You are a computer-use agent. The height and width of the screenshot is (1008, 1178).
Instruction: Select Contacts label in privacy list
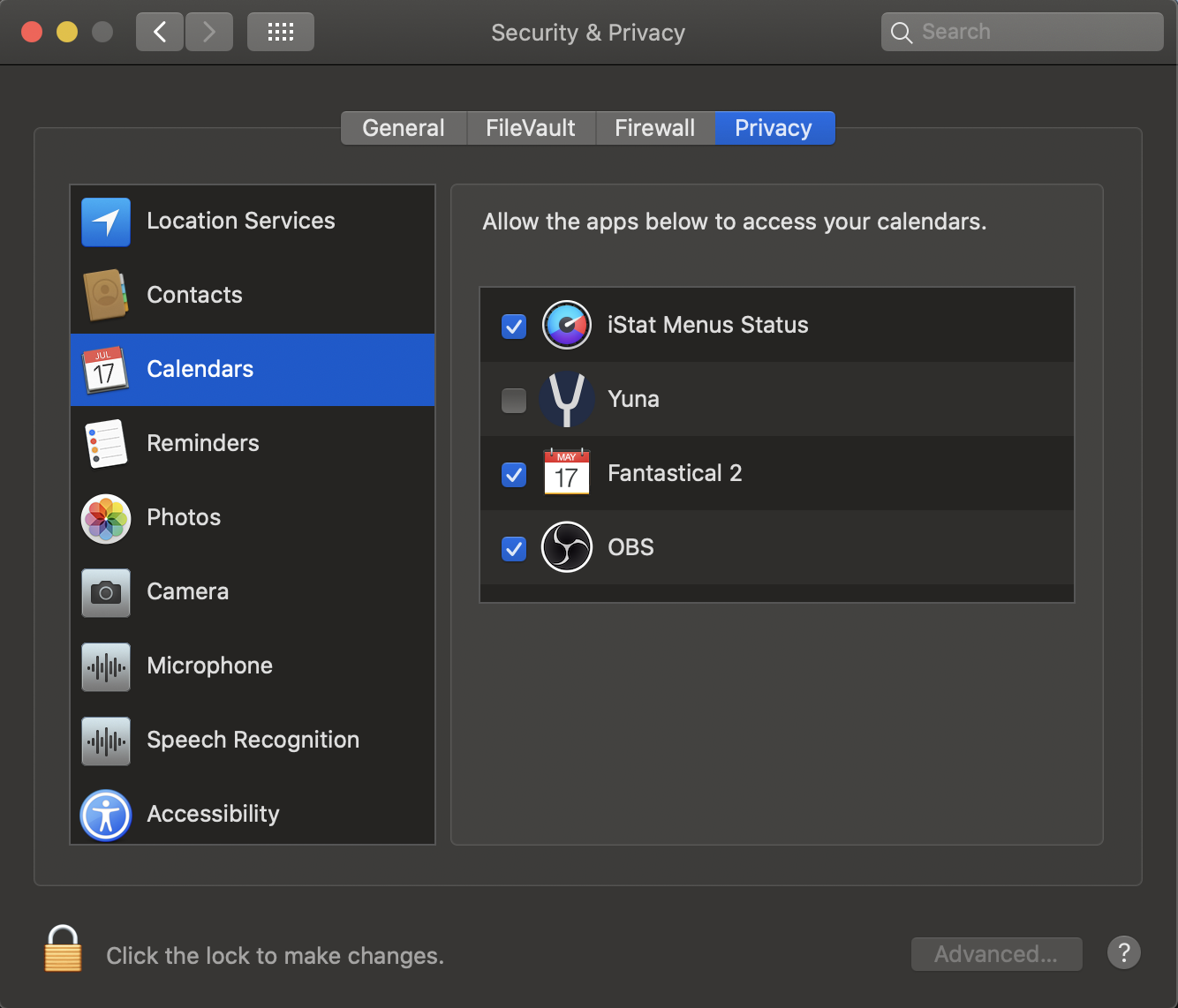(194, 295)
